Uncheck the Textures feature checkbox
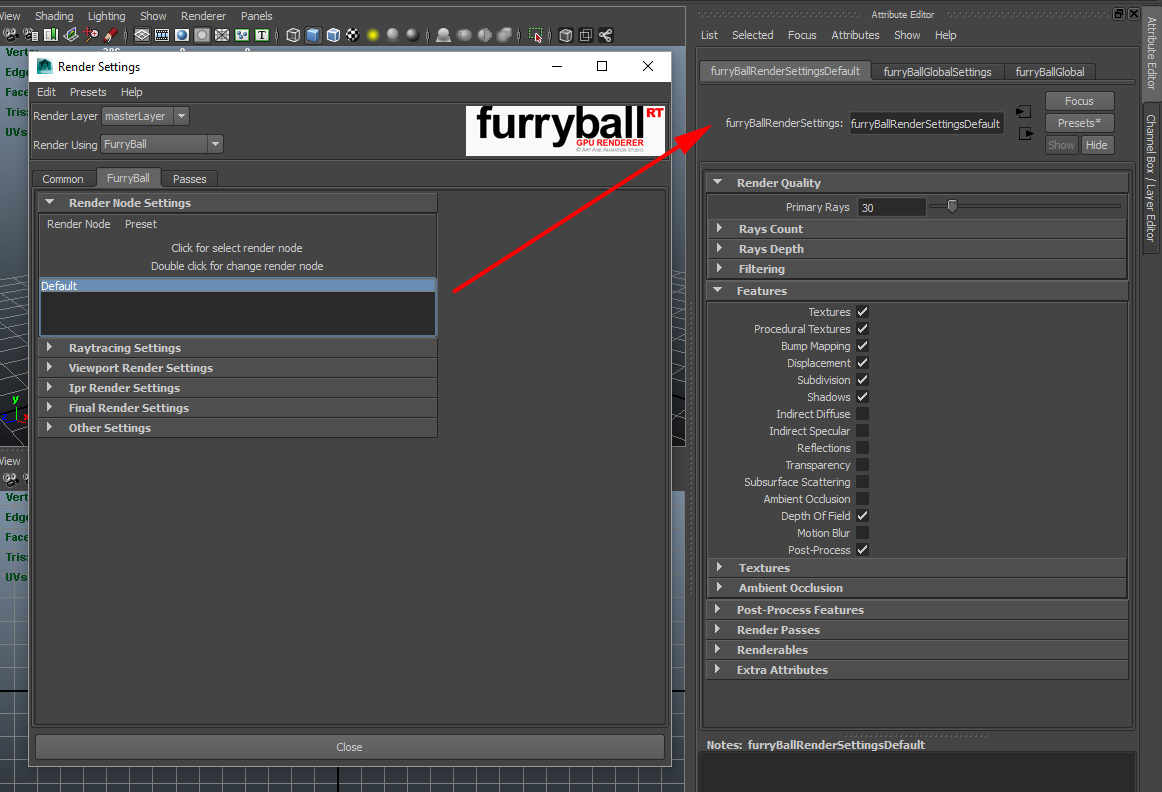This screenshot has width=1162, height=792. click(x=863, y=312)
